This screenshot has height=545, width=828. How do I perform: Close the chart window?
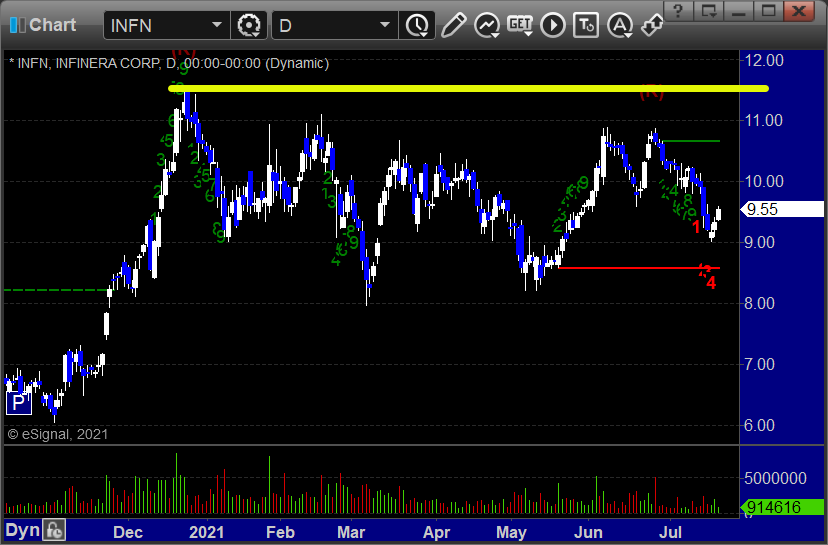pos(799,11)
